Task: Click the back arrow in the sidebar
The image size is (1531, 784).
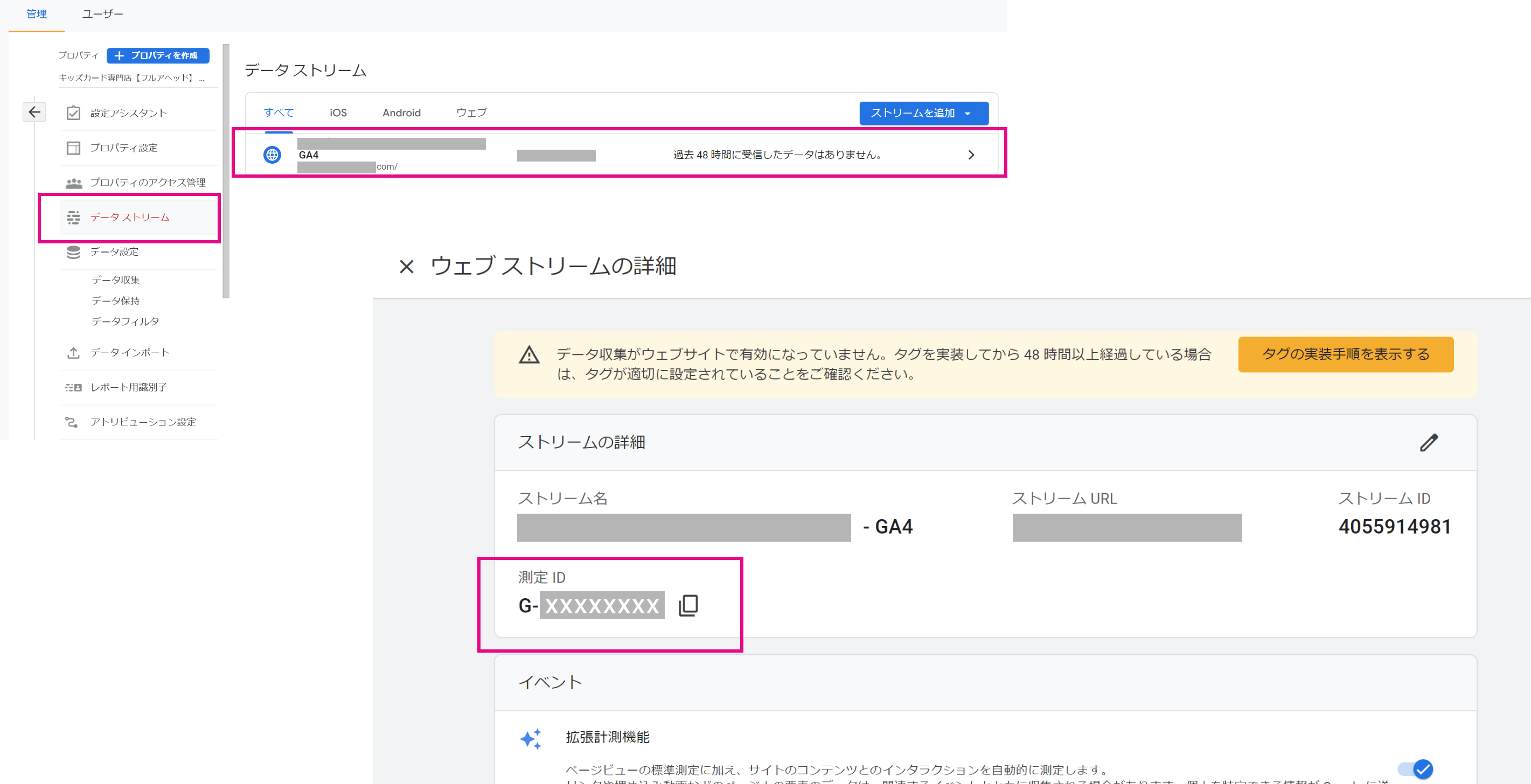Action: click(34, 111)
